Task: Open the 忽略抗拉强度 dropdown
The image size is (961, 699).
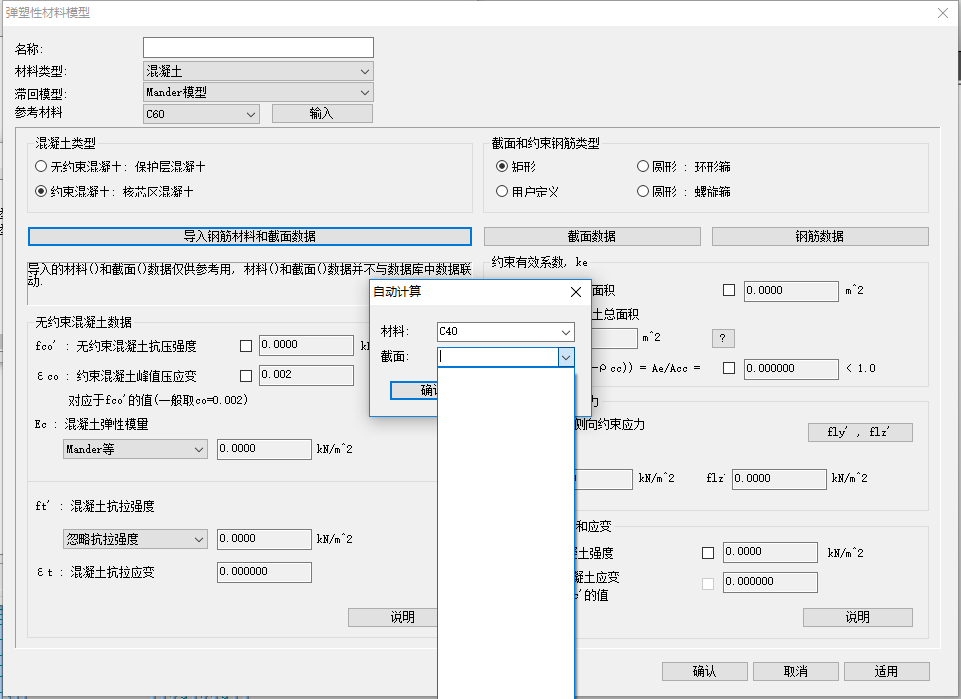Action: click(x=135, y=539)
